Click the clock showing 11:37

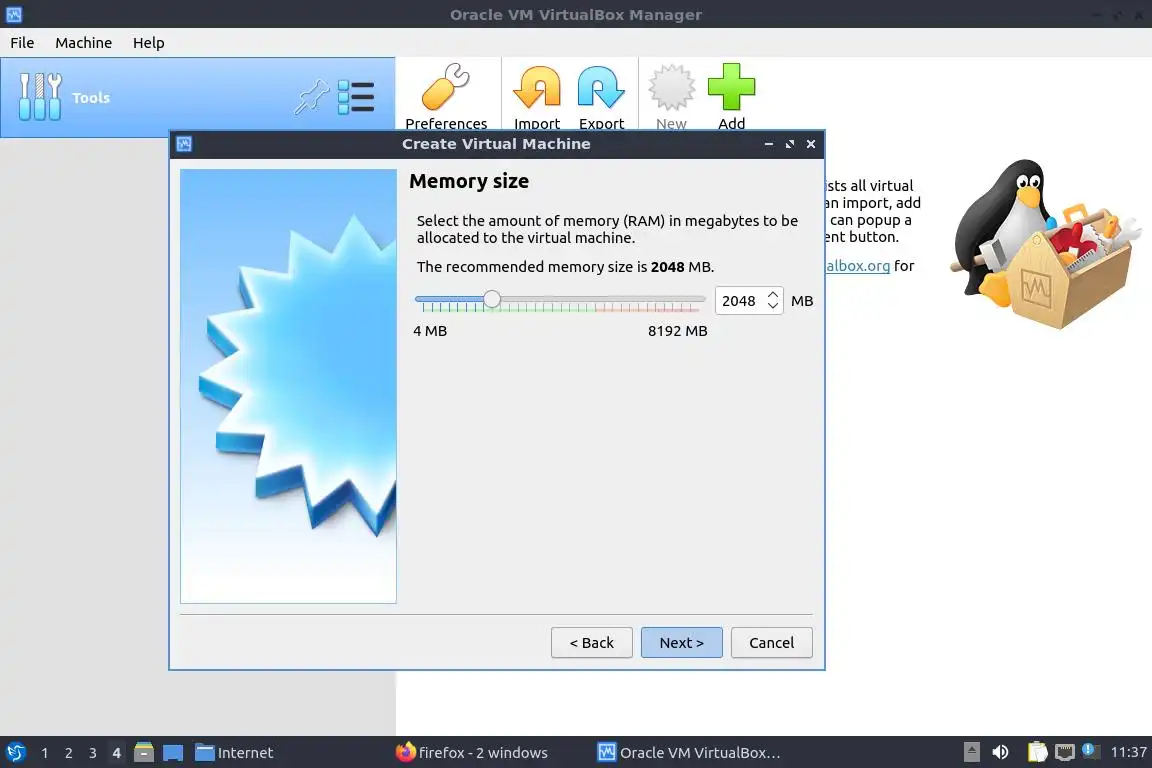pyautogui.click(x=1128, y=752)
